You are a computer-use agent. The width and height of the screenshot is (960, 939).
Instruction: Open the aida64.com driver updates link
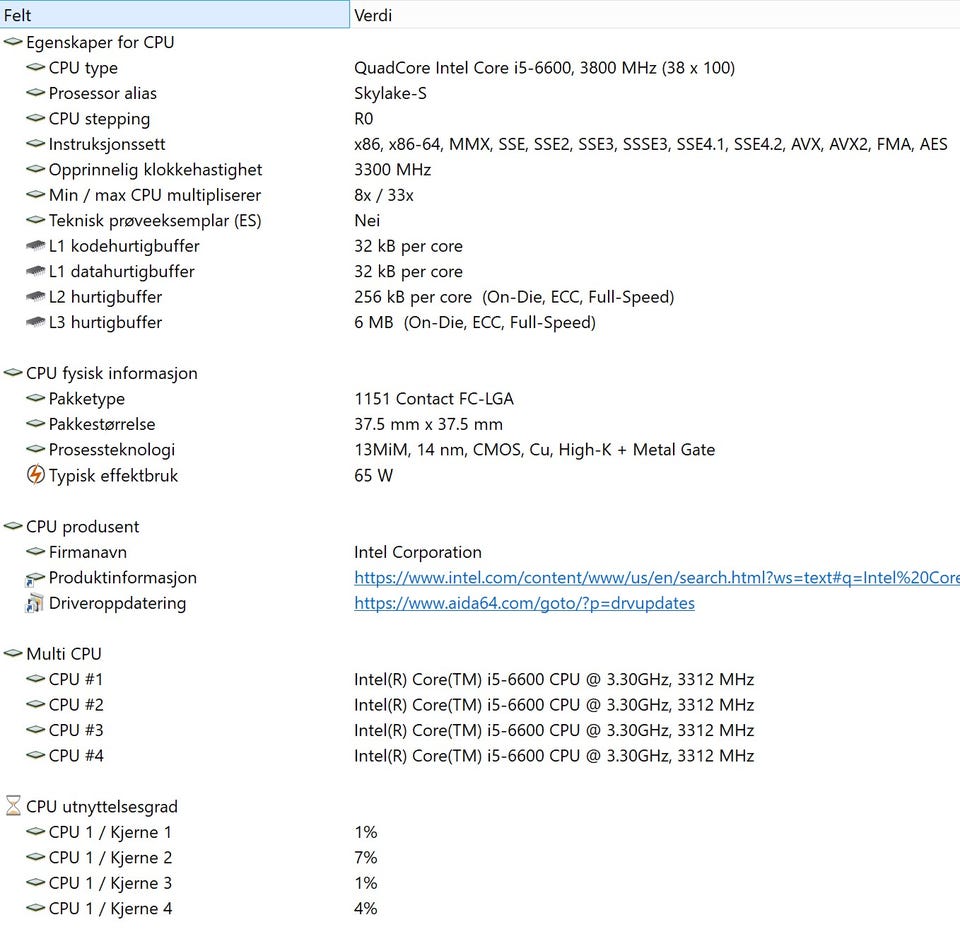pyautogui.click(x=524, y=603)
